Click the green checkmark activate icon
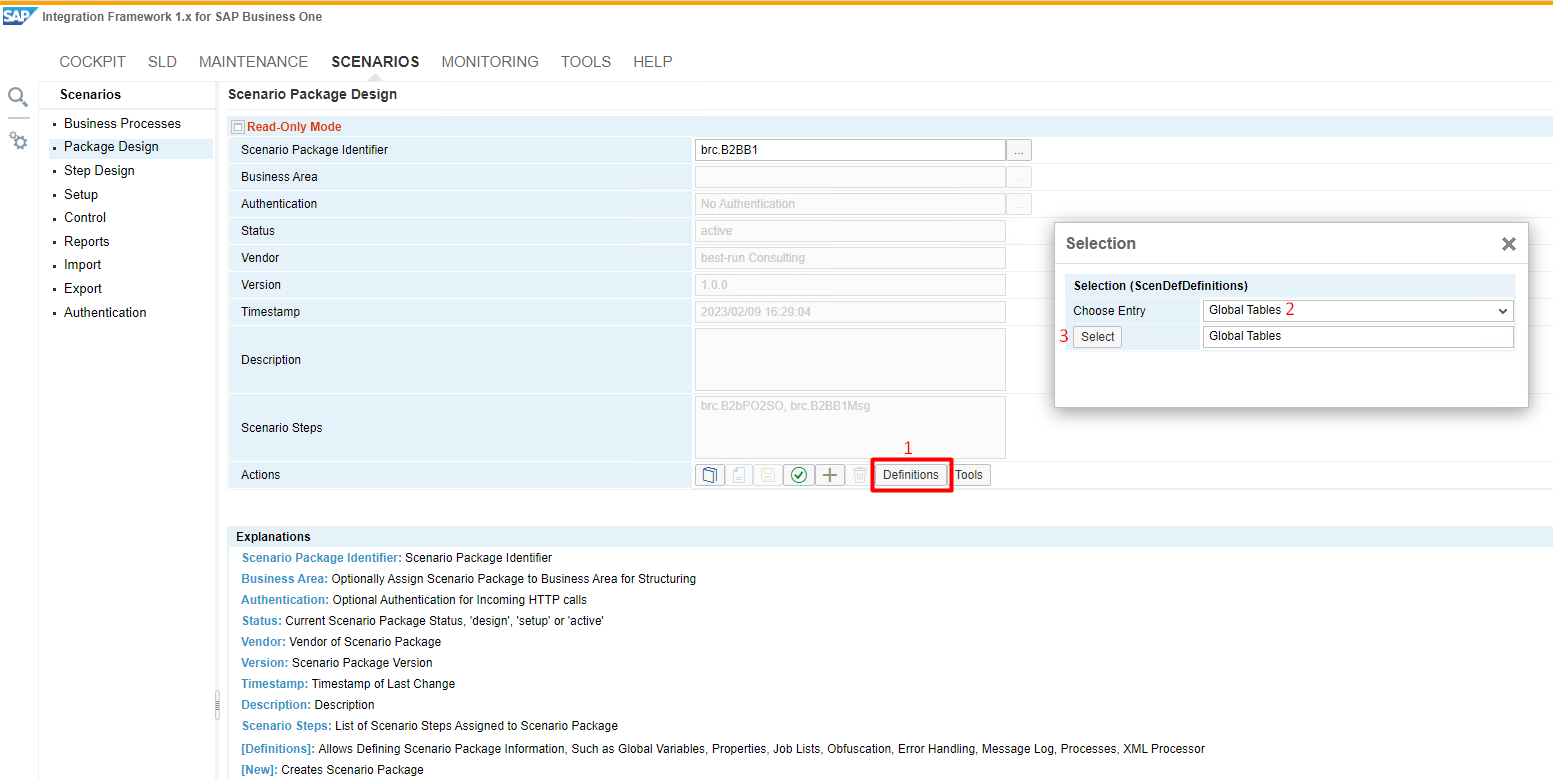 (x=798, y=475)
